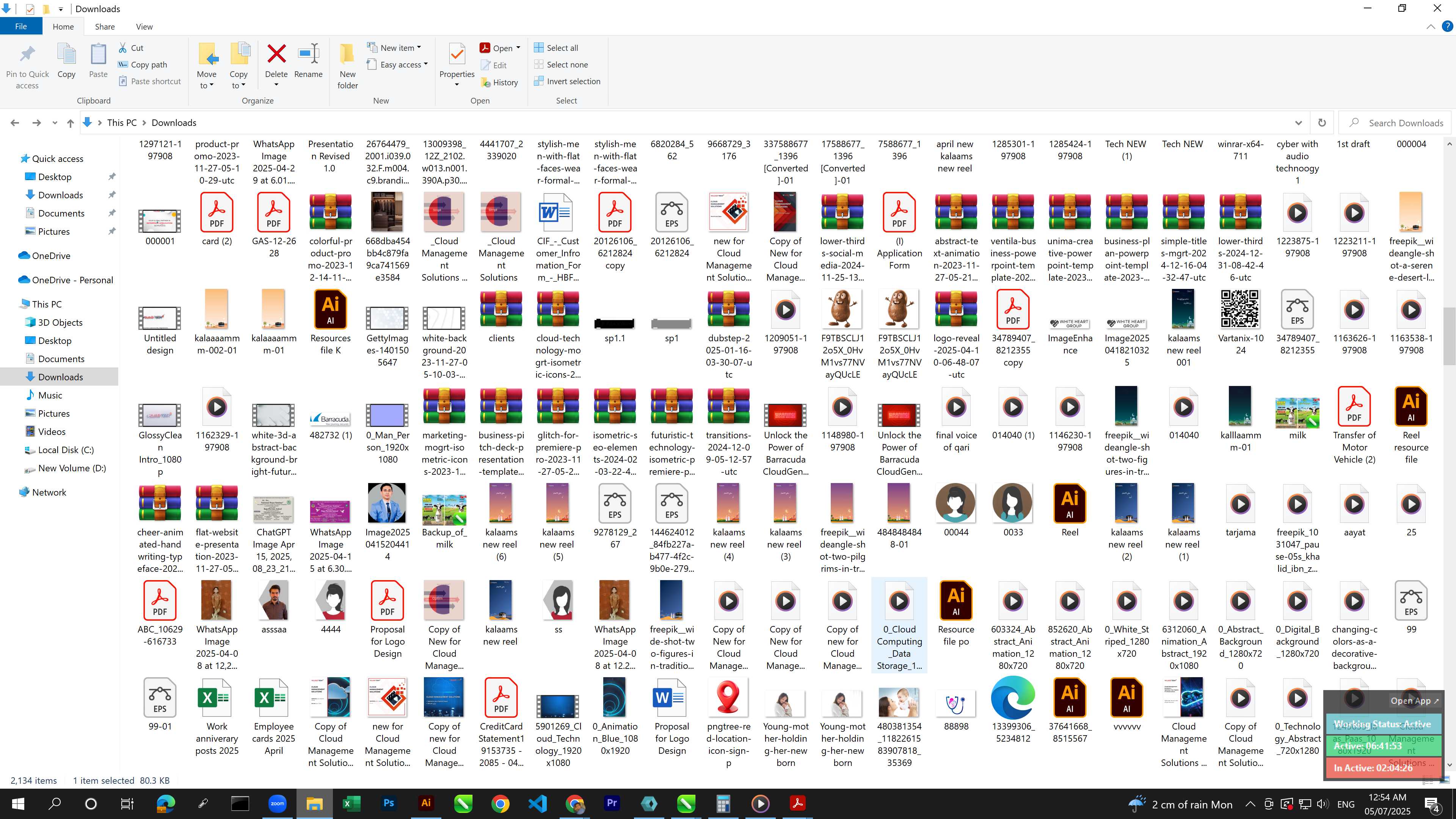This screenshot has width=1456, height=819.
Task: Click the Pin to Quick access icon
Action: coord(27,54)
